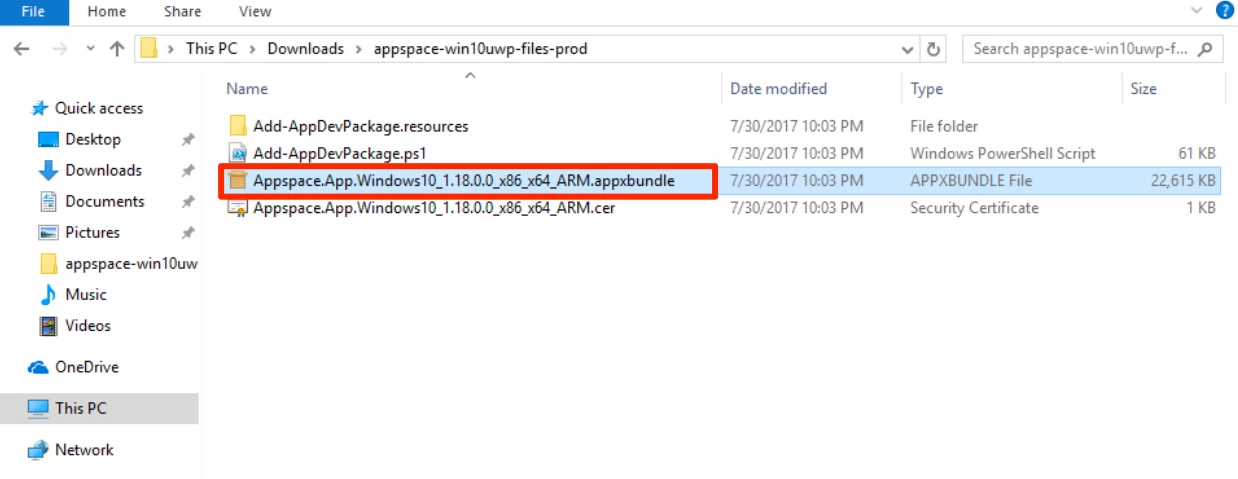1238x479 pixels.
Task: Select the appxbundle package file icon
Action: pos(238,181)
